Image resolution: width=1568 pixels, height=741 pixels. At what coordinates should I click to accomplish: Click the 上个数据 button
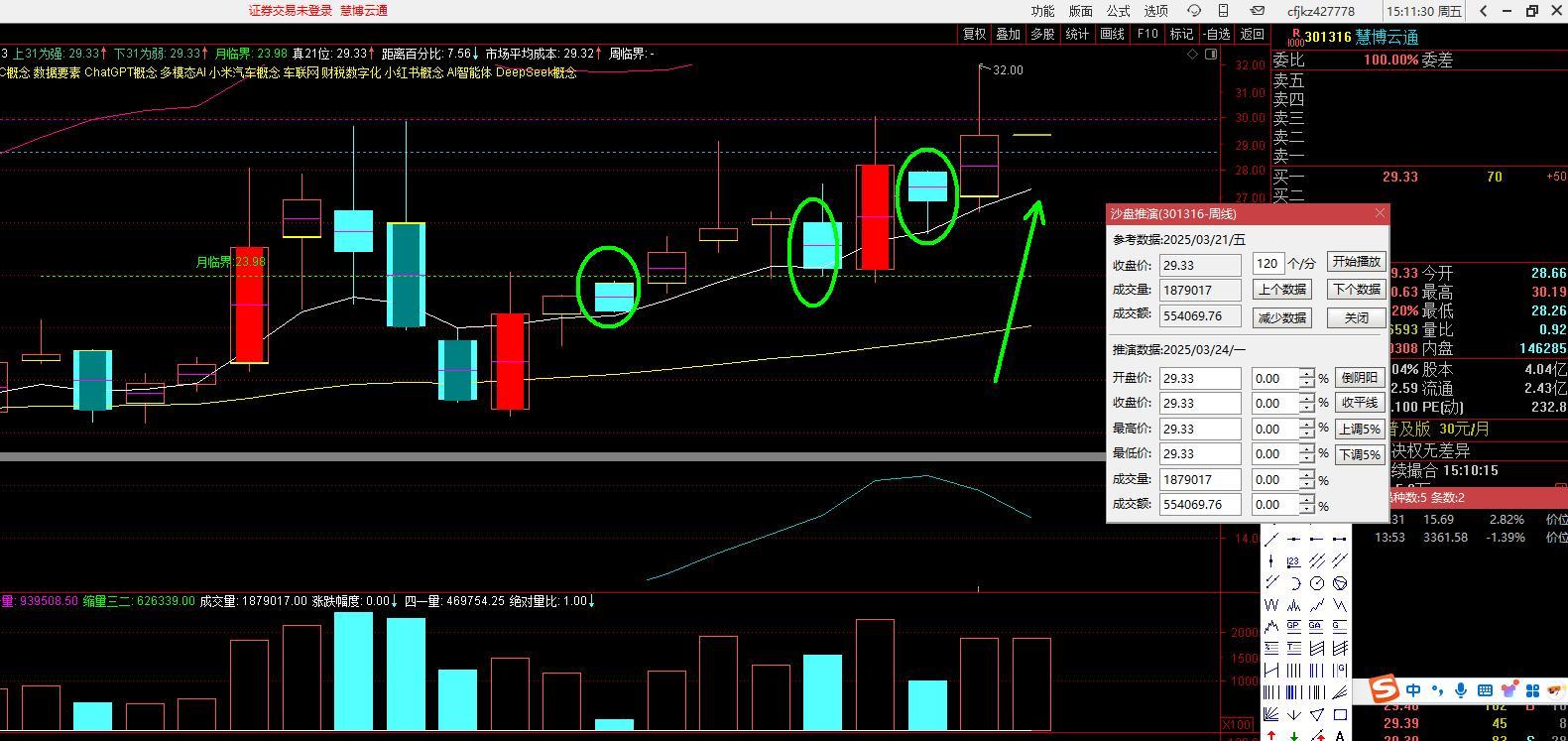point(1281,290)
